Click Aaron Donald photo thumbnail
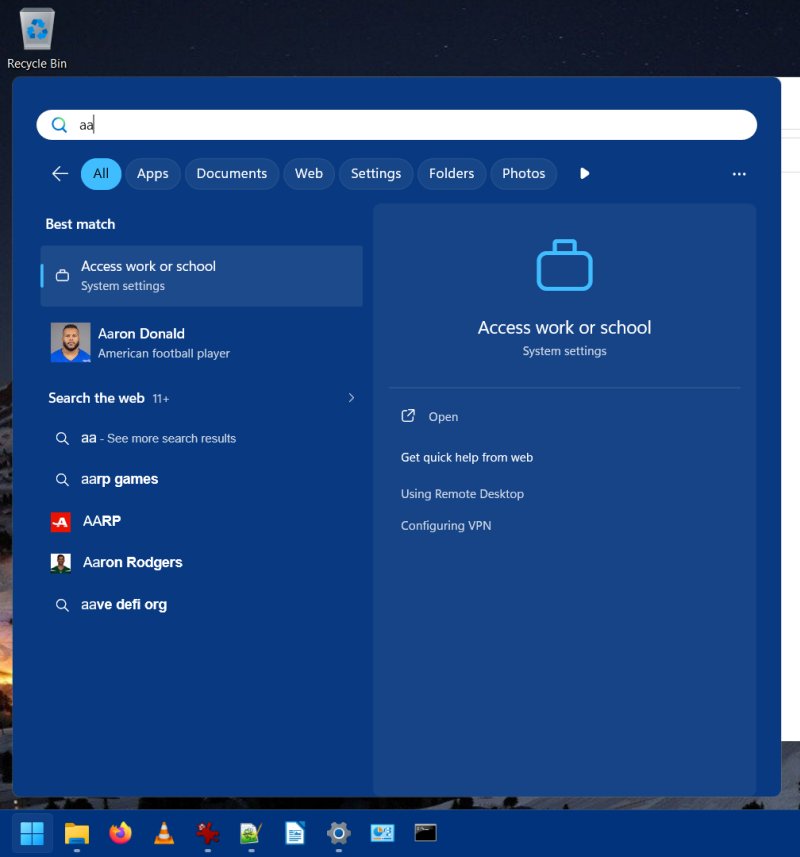 (70, 343)
